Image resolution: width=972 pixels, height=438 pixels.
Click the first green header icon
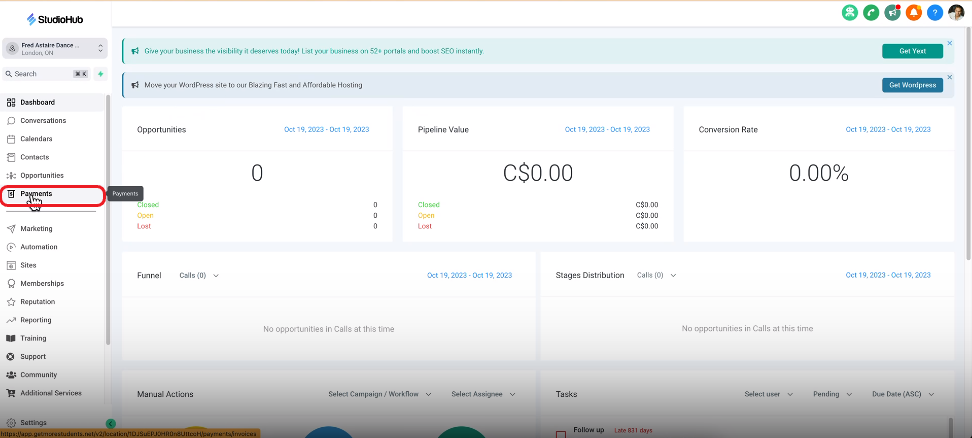[x=849, y=12]
